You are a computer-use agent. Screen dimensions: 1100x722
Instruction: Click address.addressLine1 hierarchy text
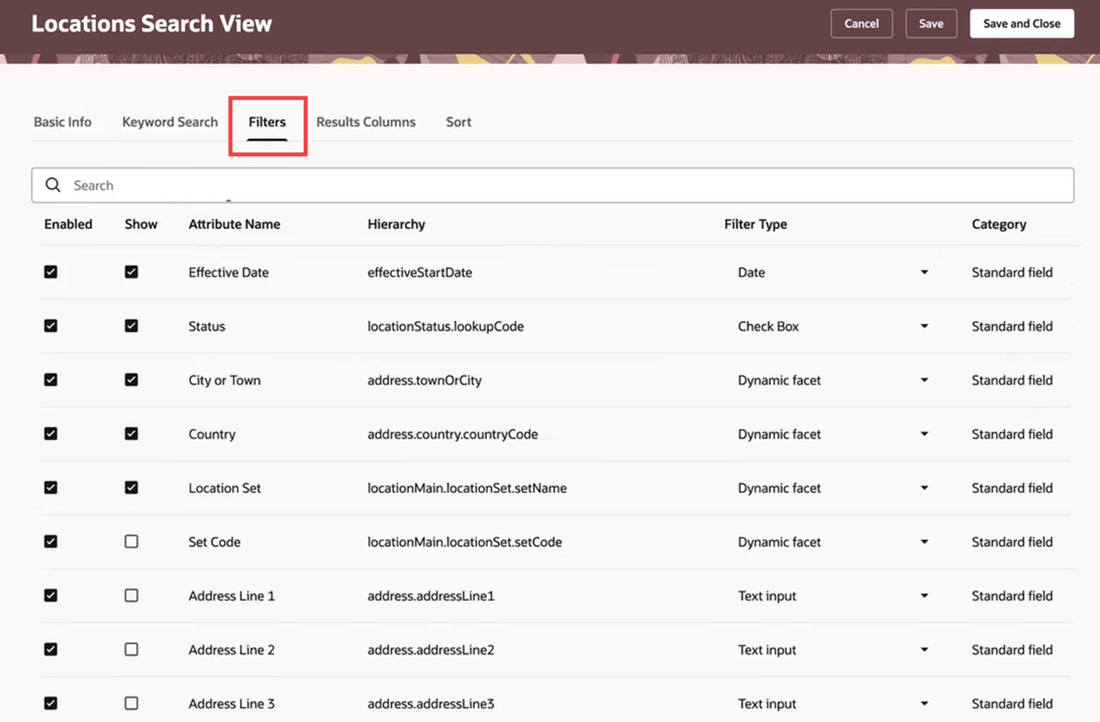click(431, 596)
